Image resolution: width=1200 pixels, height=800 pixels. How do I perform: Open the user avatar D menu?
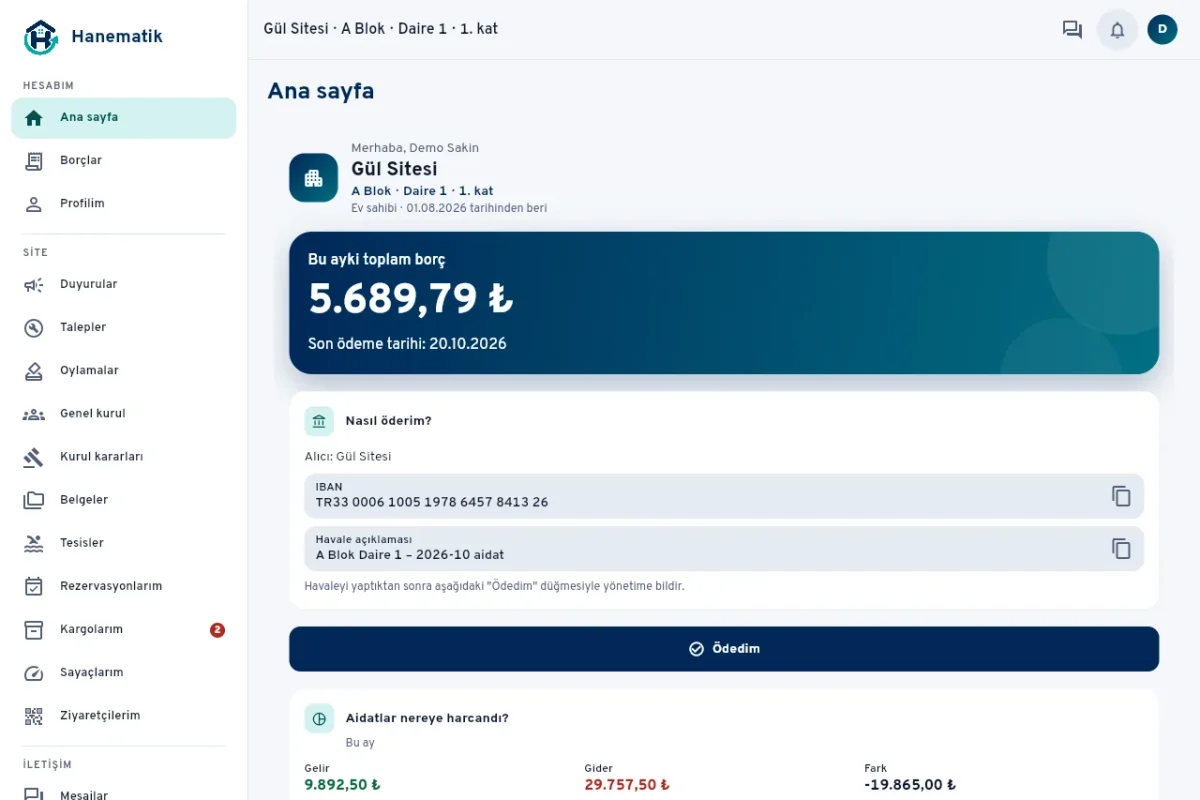pyautogui.click(x=1162, y=29)
